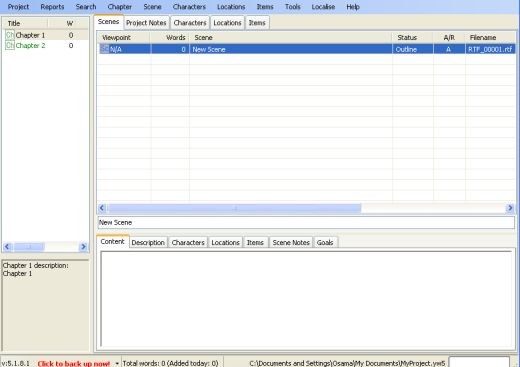The image size is (520, 367).
Task: Open the Reports menu
Action: coord(52,7)
